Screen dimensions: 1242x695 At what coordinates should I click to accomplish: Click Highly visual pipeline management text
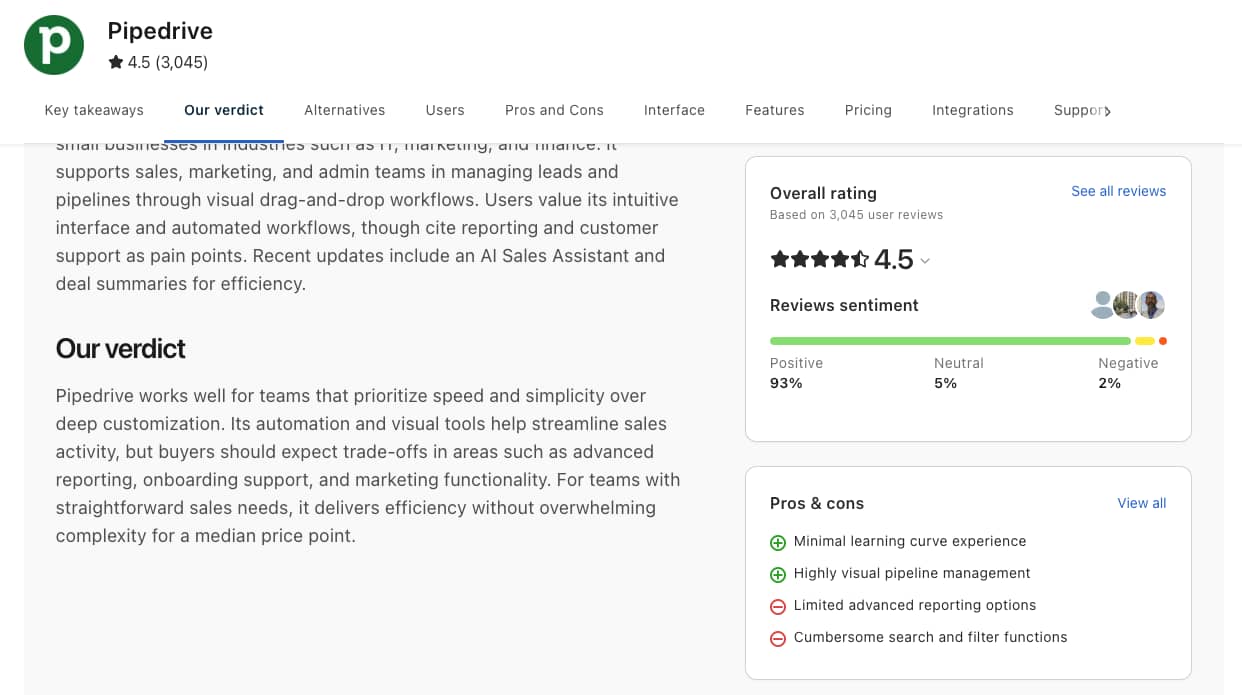click(912, 573)
